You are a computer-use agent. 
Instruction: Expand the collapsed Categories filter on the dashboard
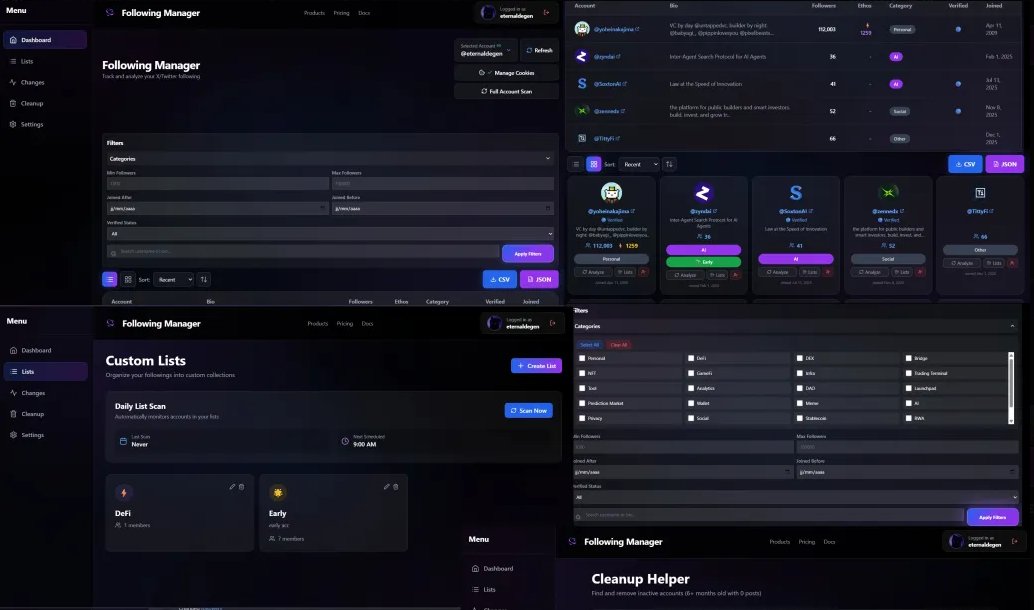[x=330, y=158]
